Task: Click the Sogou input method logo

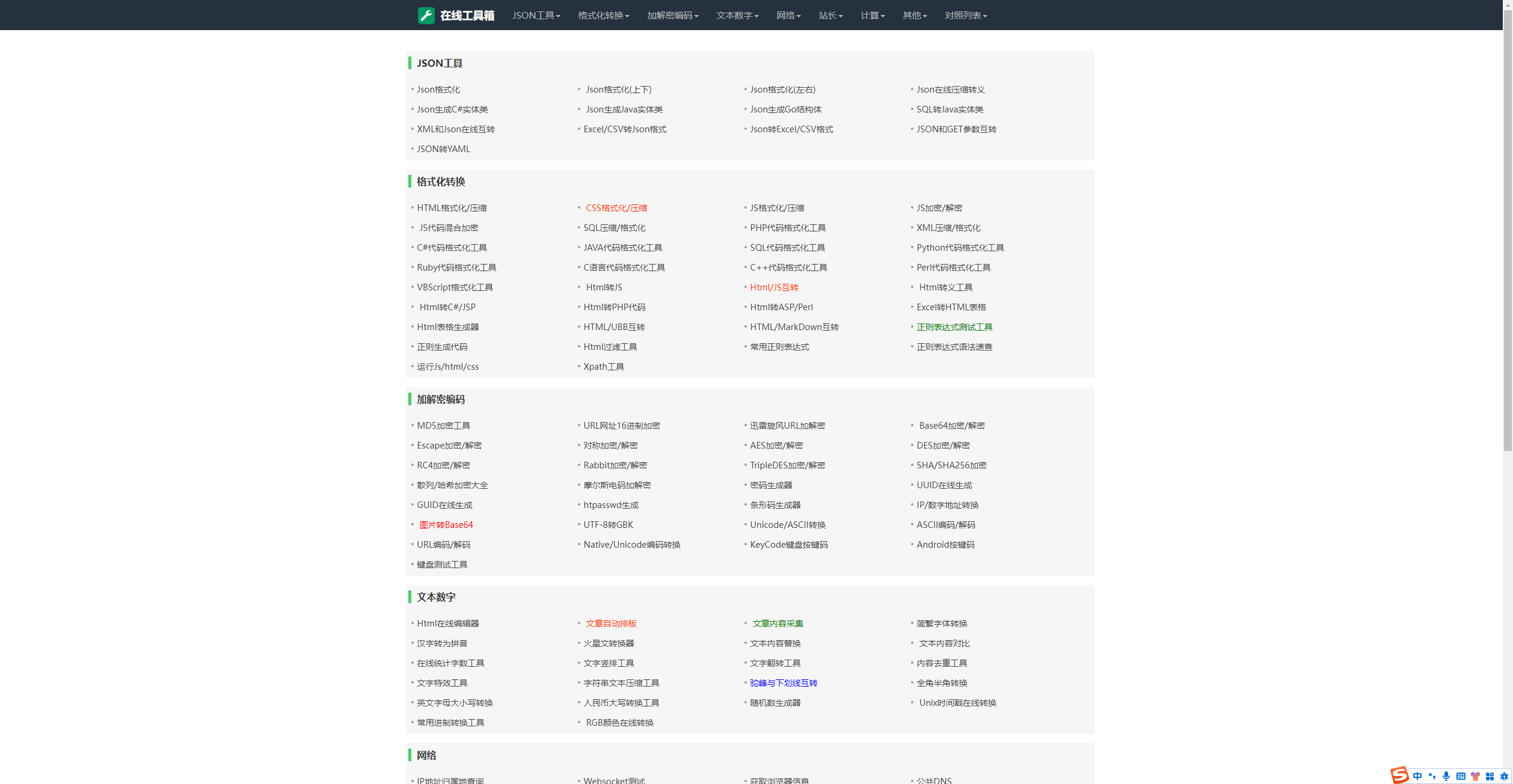Action: pos(1399,775)
